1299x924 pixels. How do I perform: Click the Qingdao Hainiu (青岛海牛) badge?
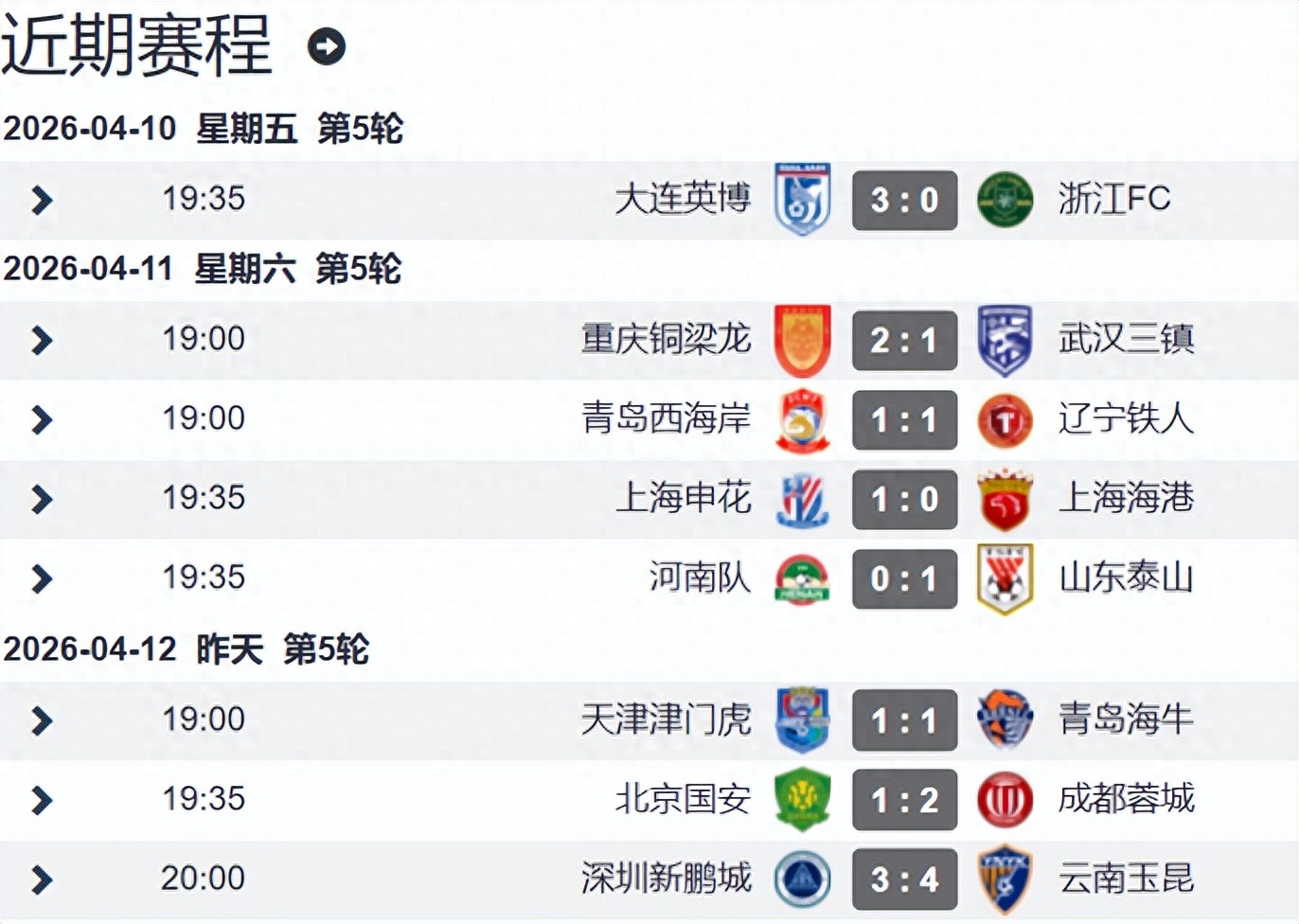(1005, 720)
